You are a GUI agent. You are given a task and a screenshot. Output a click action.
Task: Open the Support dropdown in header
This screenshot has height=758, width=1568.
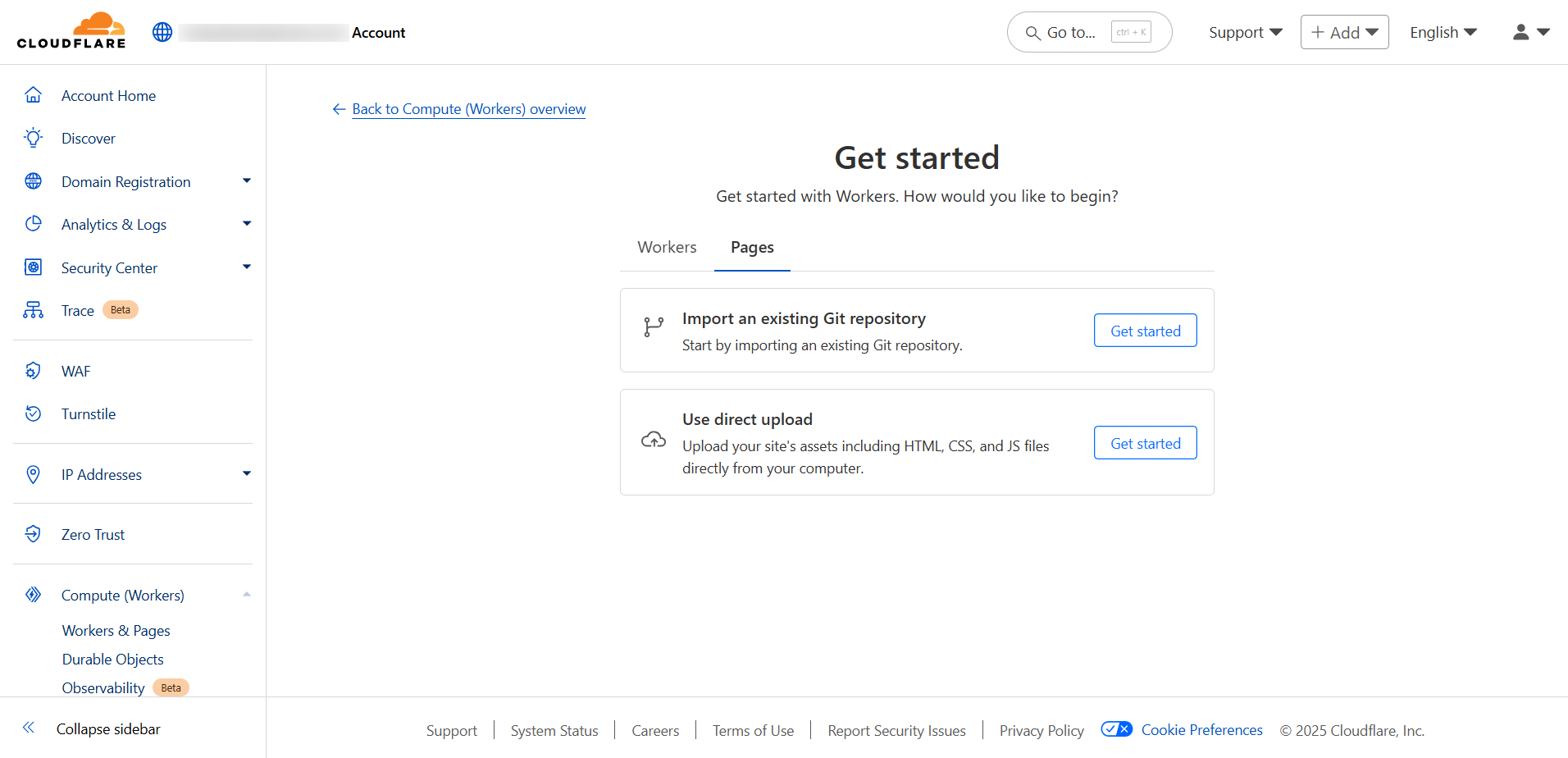click(x=1245, y=32)
